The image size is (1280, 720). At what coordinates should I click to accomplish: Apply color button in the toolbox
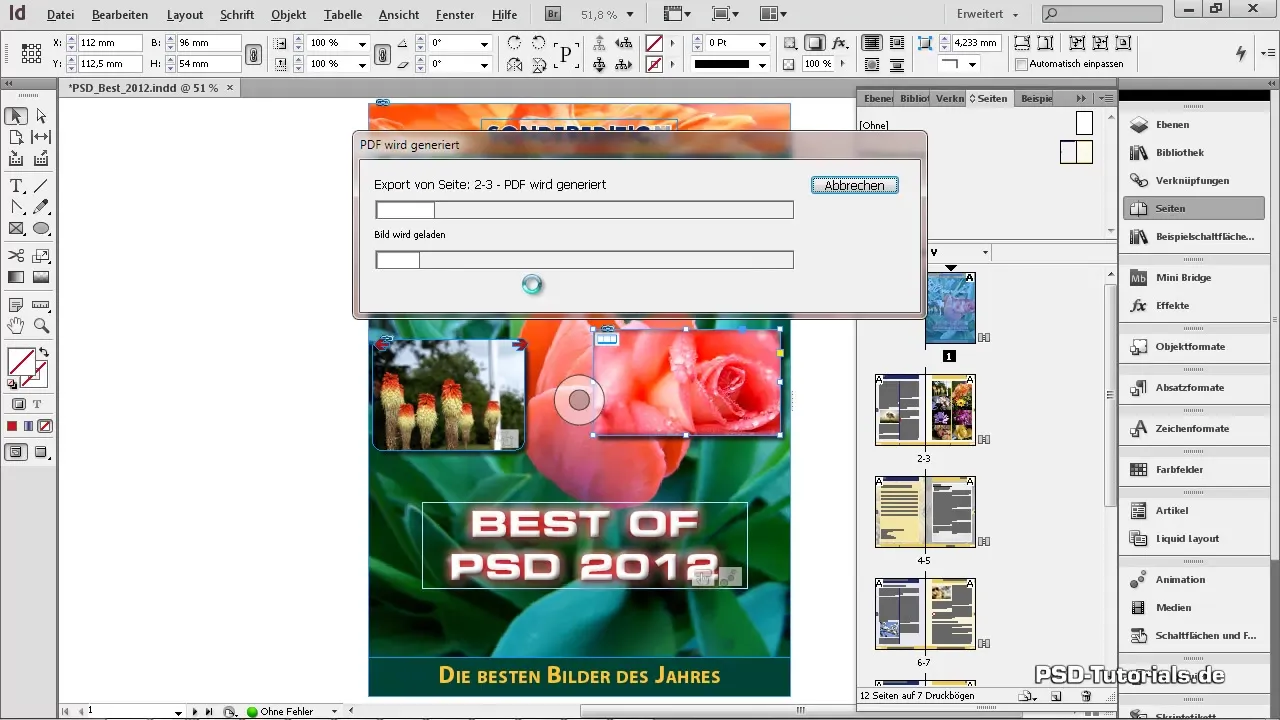(12, 426)
